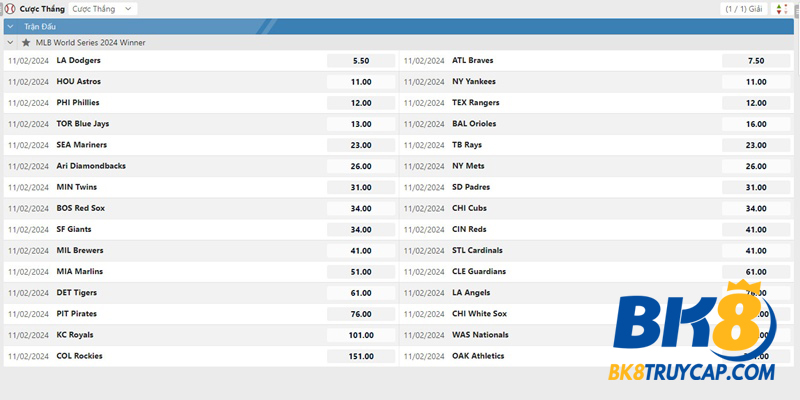Select SEA Mariners odds 23.00

point(361,145)
